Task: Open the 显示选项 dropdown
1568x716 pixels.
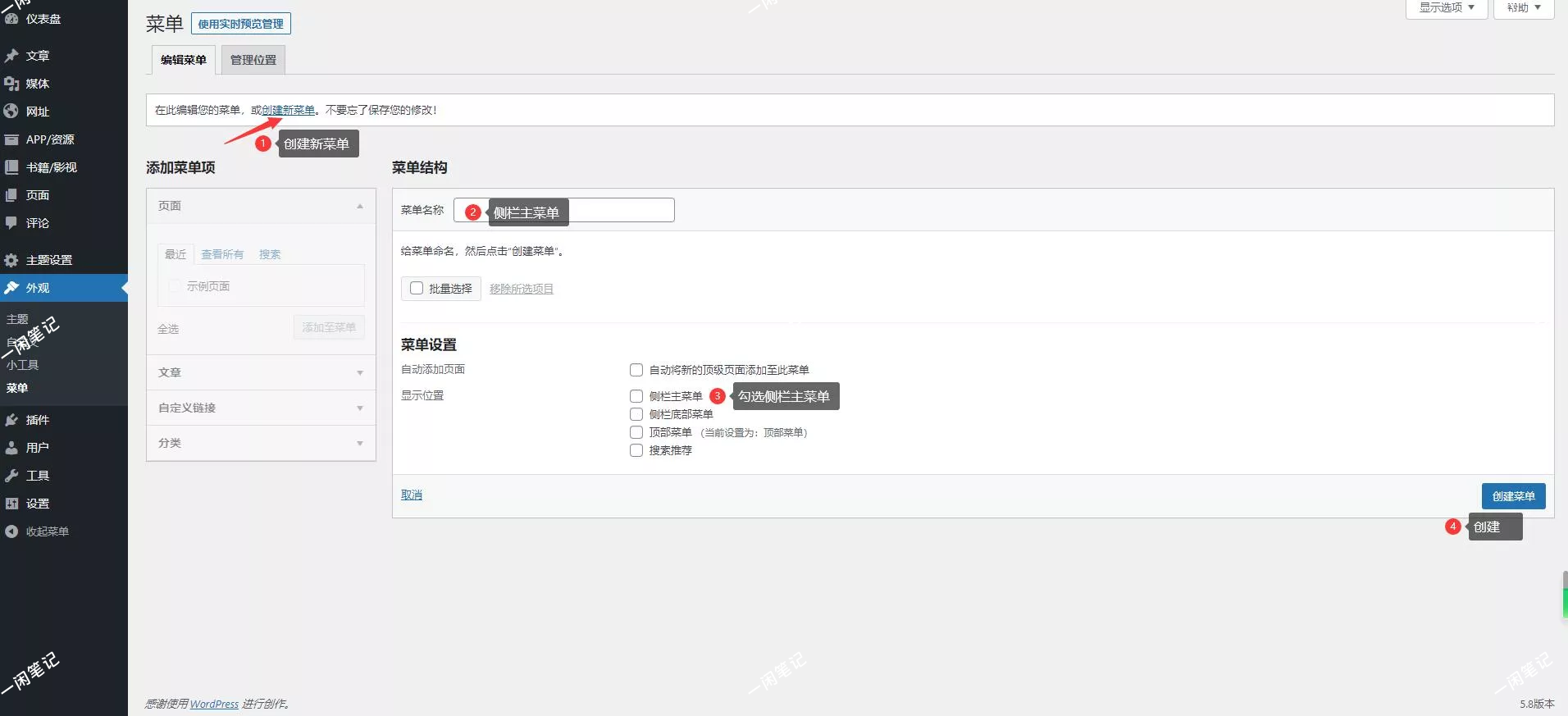Action: (x=1446, y=8)
